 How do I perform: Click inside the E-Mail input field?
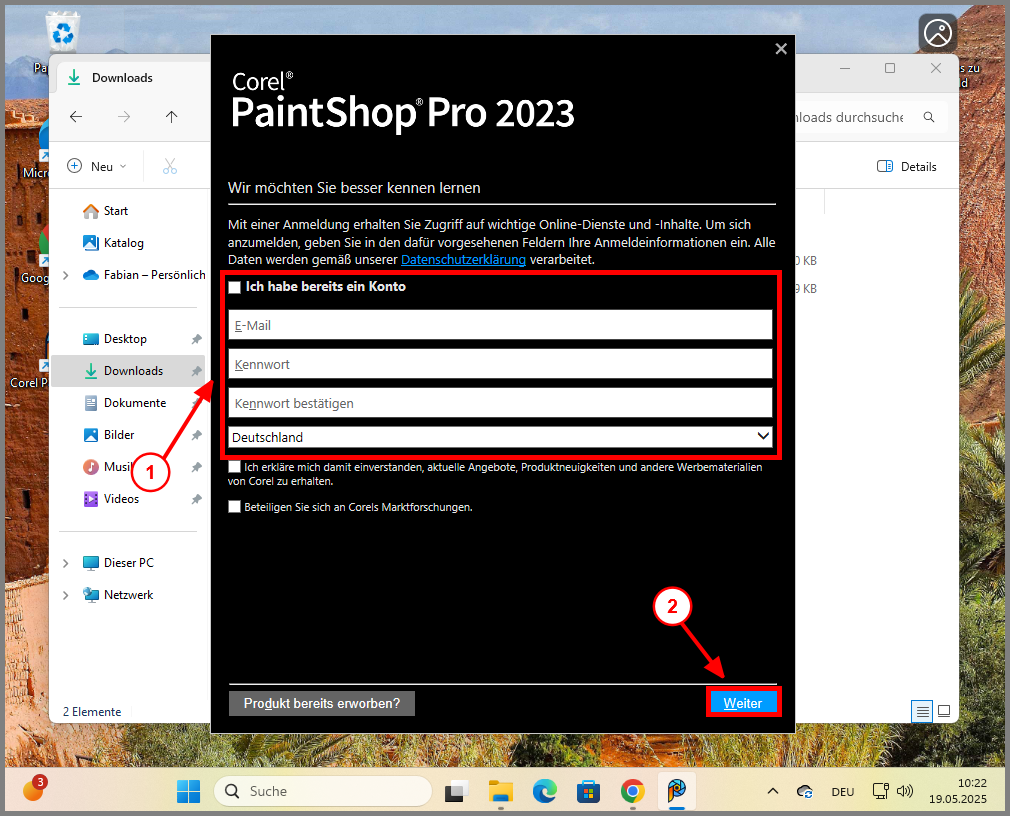tap(500, 324)
